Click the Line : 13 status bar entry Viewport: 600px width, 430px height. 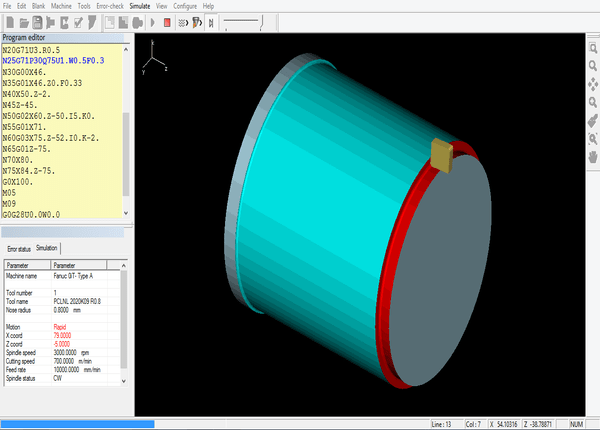click(x=442, y=424)
